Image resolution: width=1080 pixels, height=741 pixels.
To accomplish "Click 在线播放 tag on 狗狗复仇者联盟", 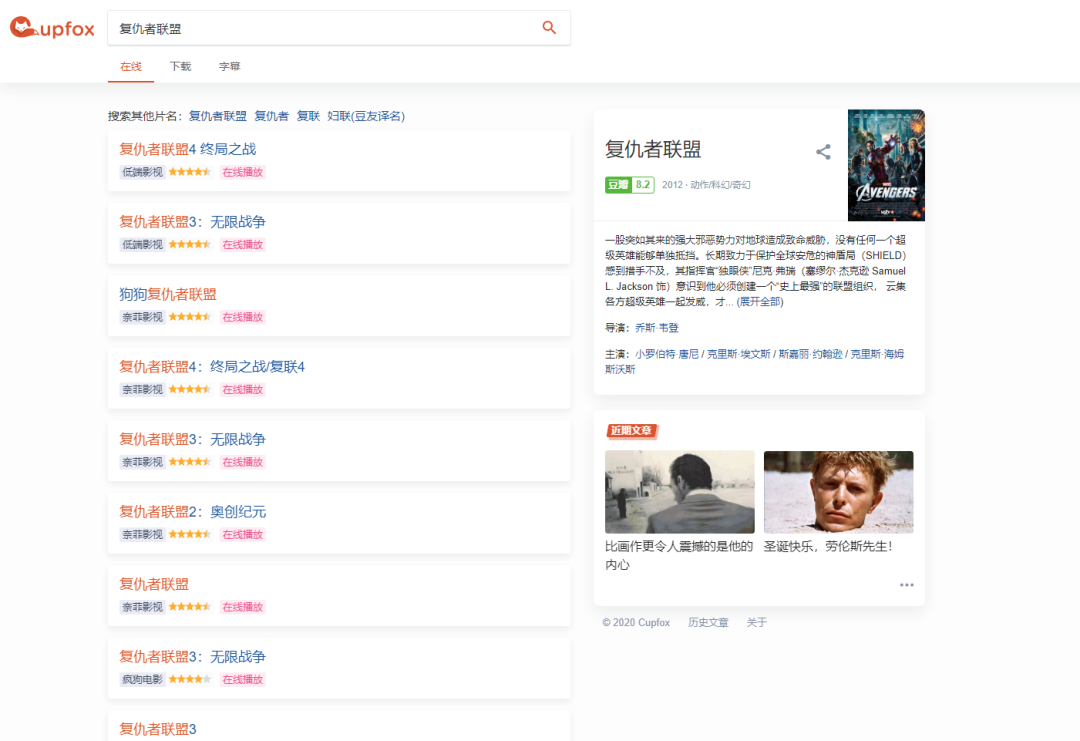I will (242, 317).
